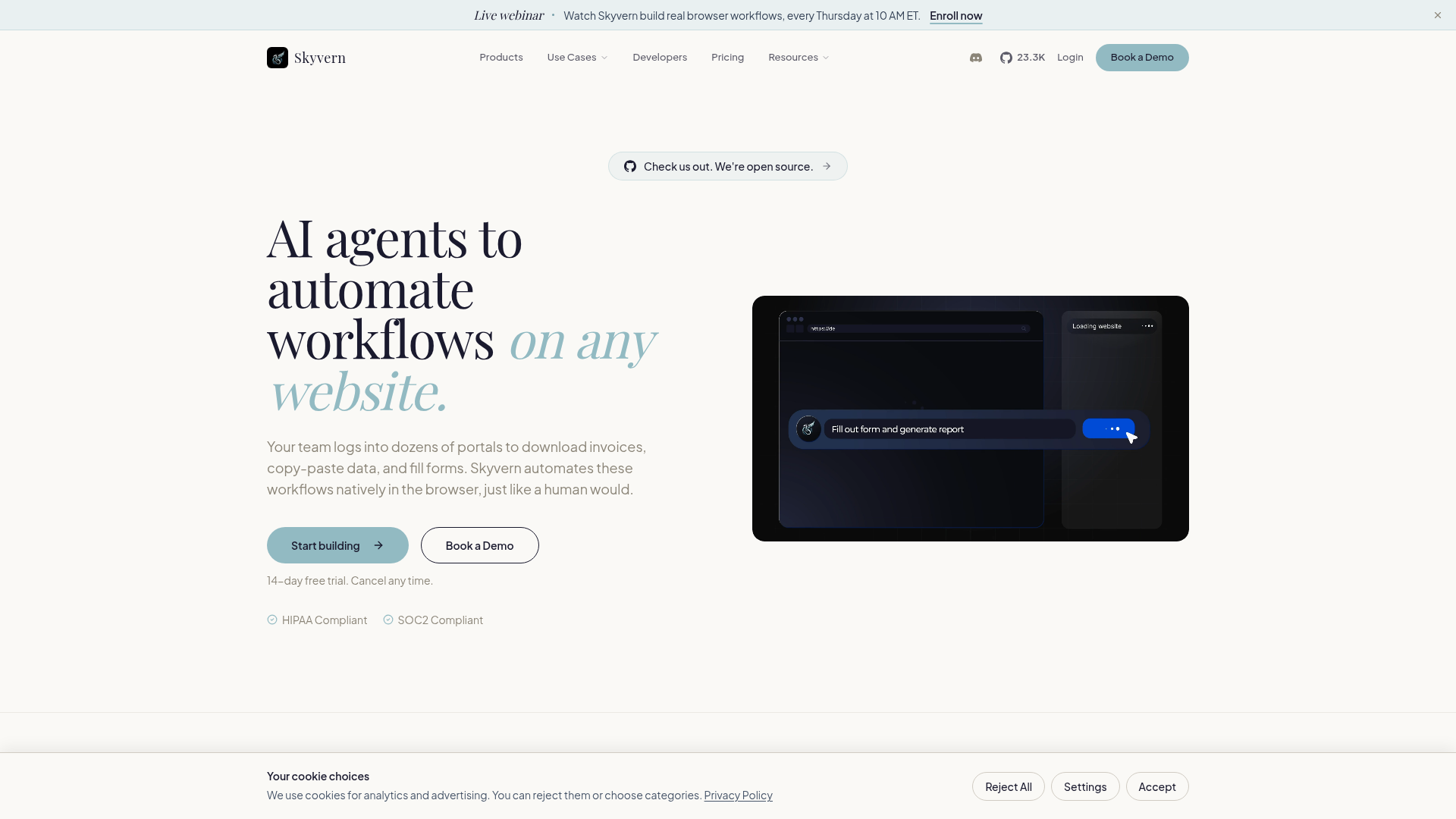Screen dimensions: 1456x819
Task: Reject all cookies
Action: (x=1009, y=786)
